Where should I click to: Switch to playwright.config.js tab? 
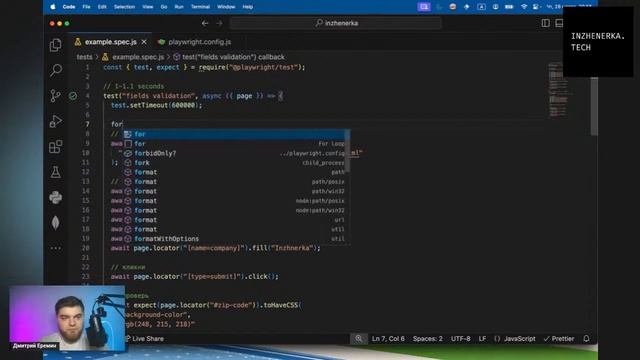click(x=195, y=42)
